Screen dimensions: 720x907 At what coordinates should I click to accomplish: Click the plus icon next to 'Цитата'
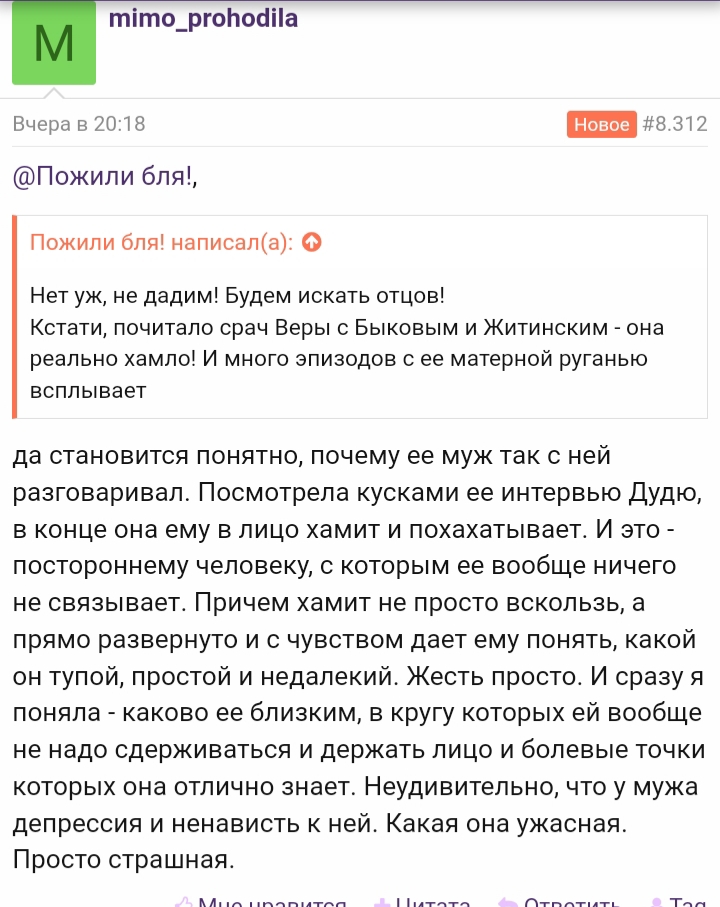(382, 903)
